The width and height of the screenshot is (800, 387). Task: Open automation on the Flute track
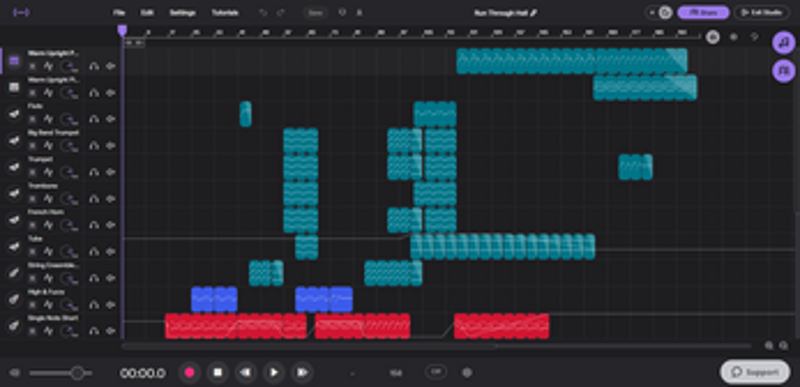48,119
